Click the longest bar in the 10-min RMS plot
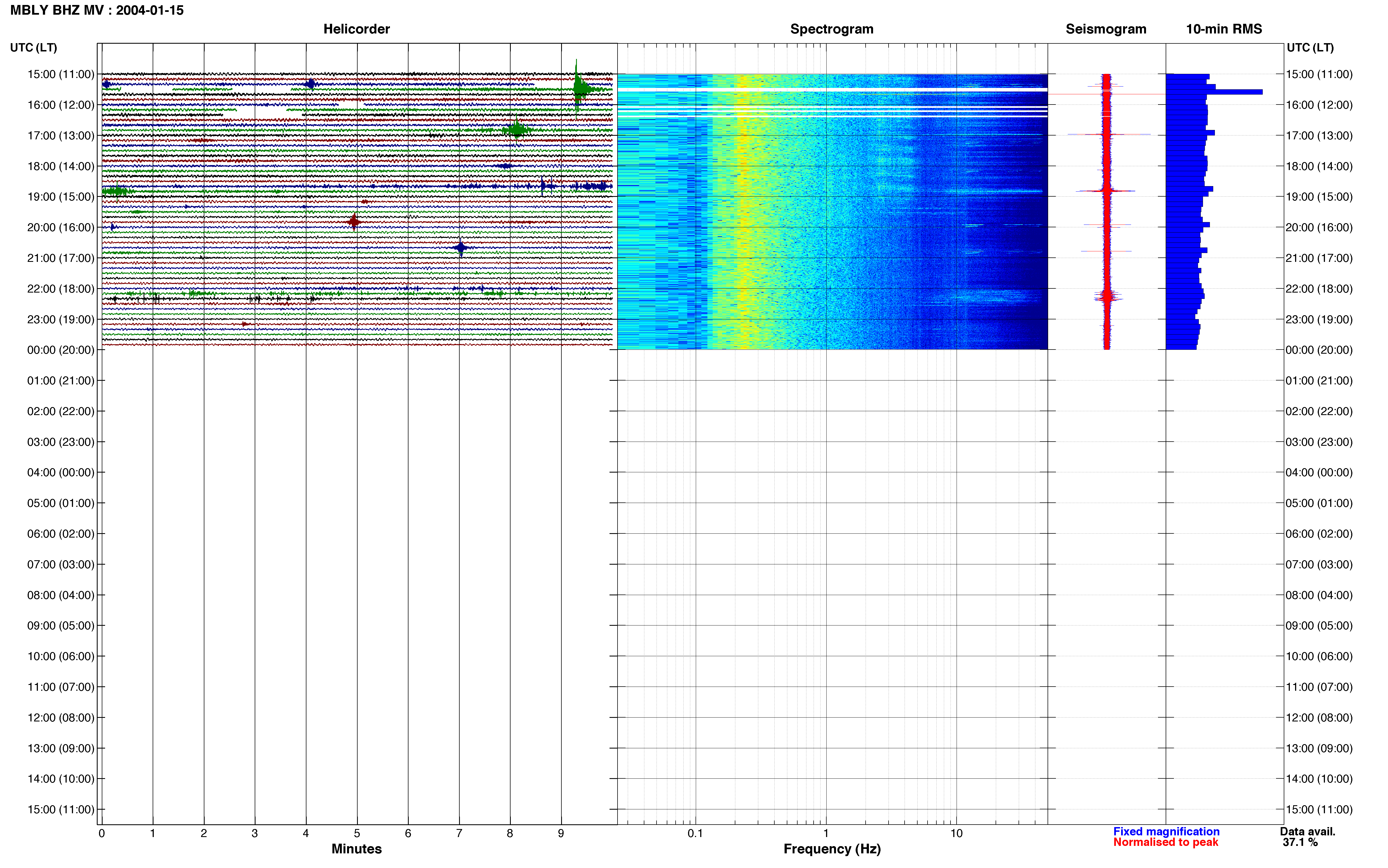Image resolution: width=1388 pixels, height=868 pixels. click(x=1213, y=92)
